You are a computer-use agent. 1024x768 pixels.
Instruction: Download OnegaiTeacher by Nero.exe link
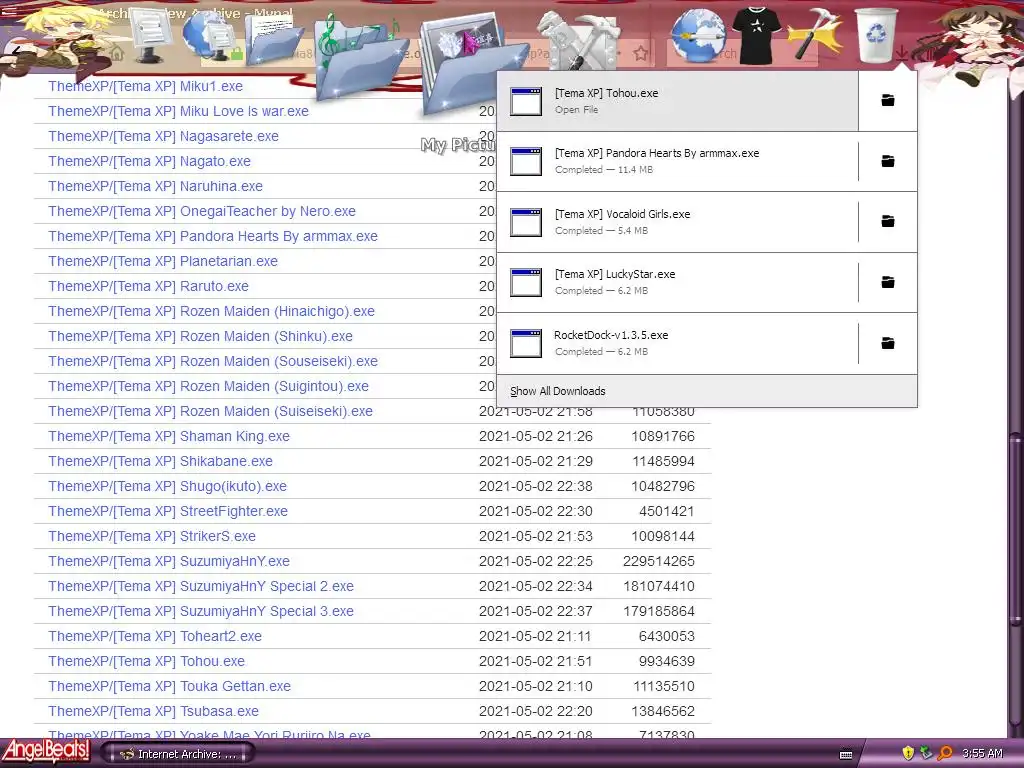point(202,211)
